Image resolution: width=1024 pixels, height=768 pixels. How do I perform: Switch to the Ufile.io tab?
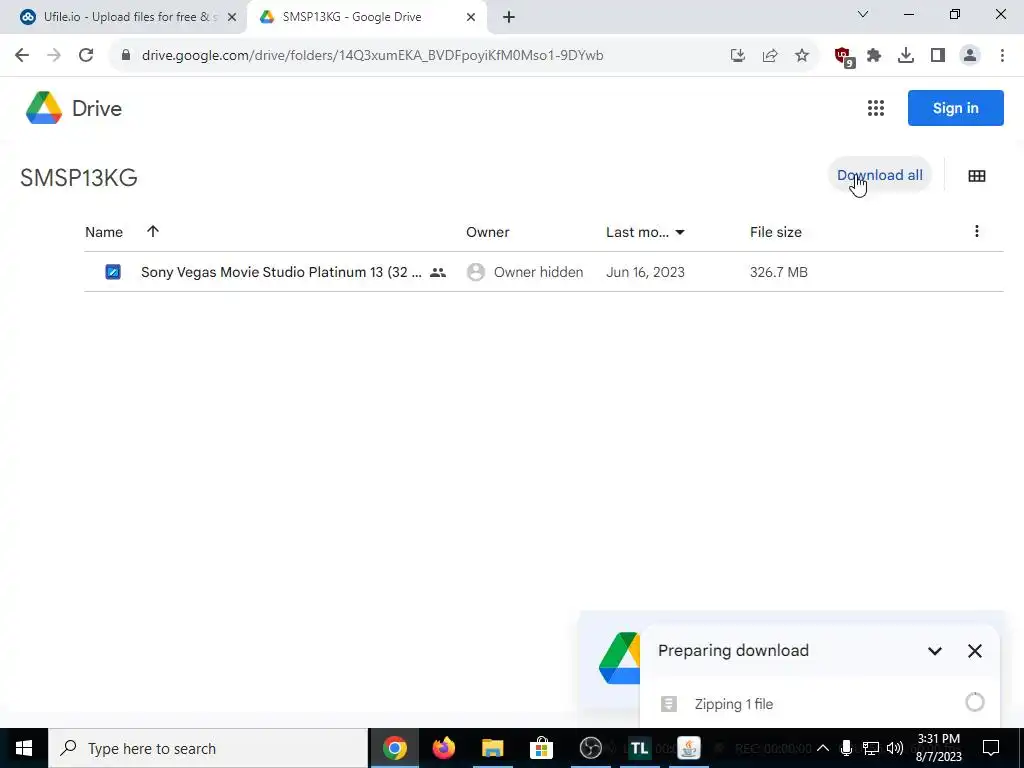point(123,17)
